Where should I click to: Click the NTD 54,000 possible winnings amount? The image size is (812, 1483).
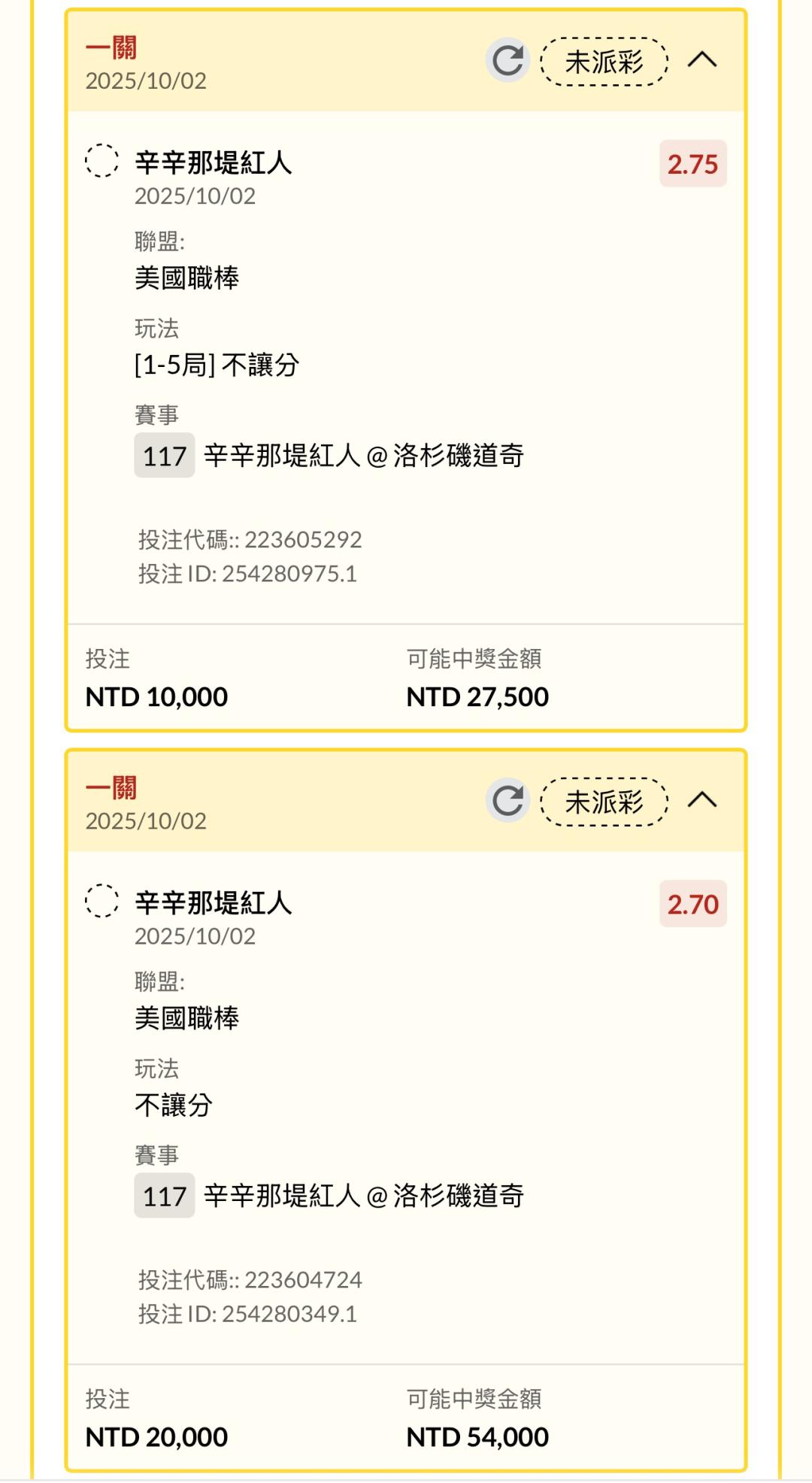477,1437
